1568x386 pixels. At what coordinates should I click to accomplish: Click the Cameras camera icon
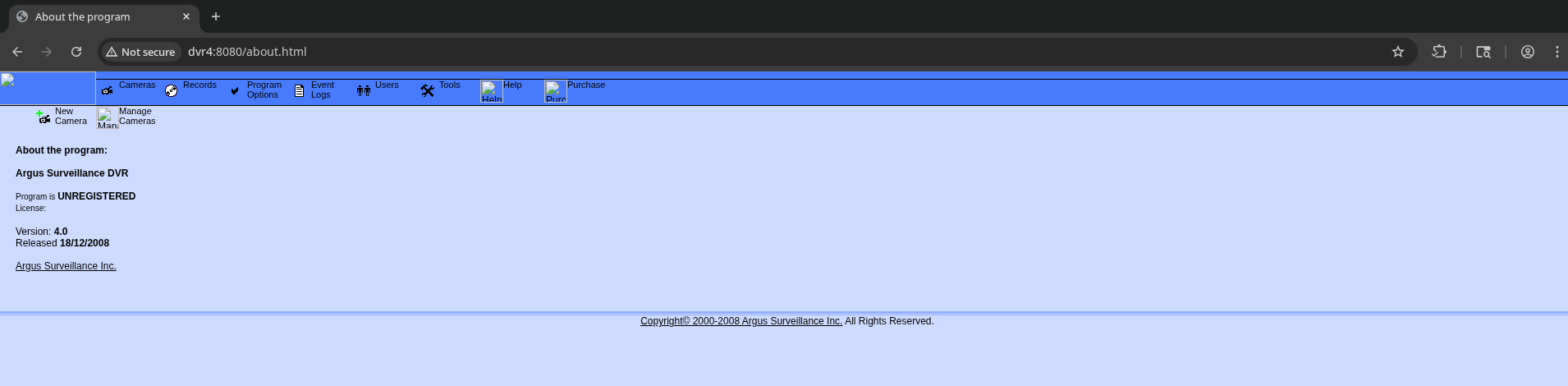108,90
